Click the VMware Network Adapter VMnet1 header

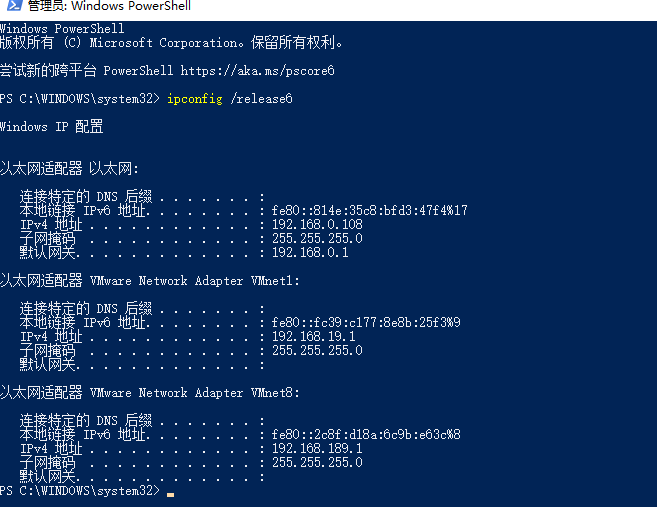point(150,281)
